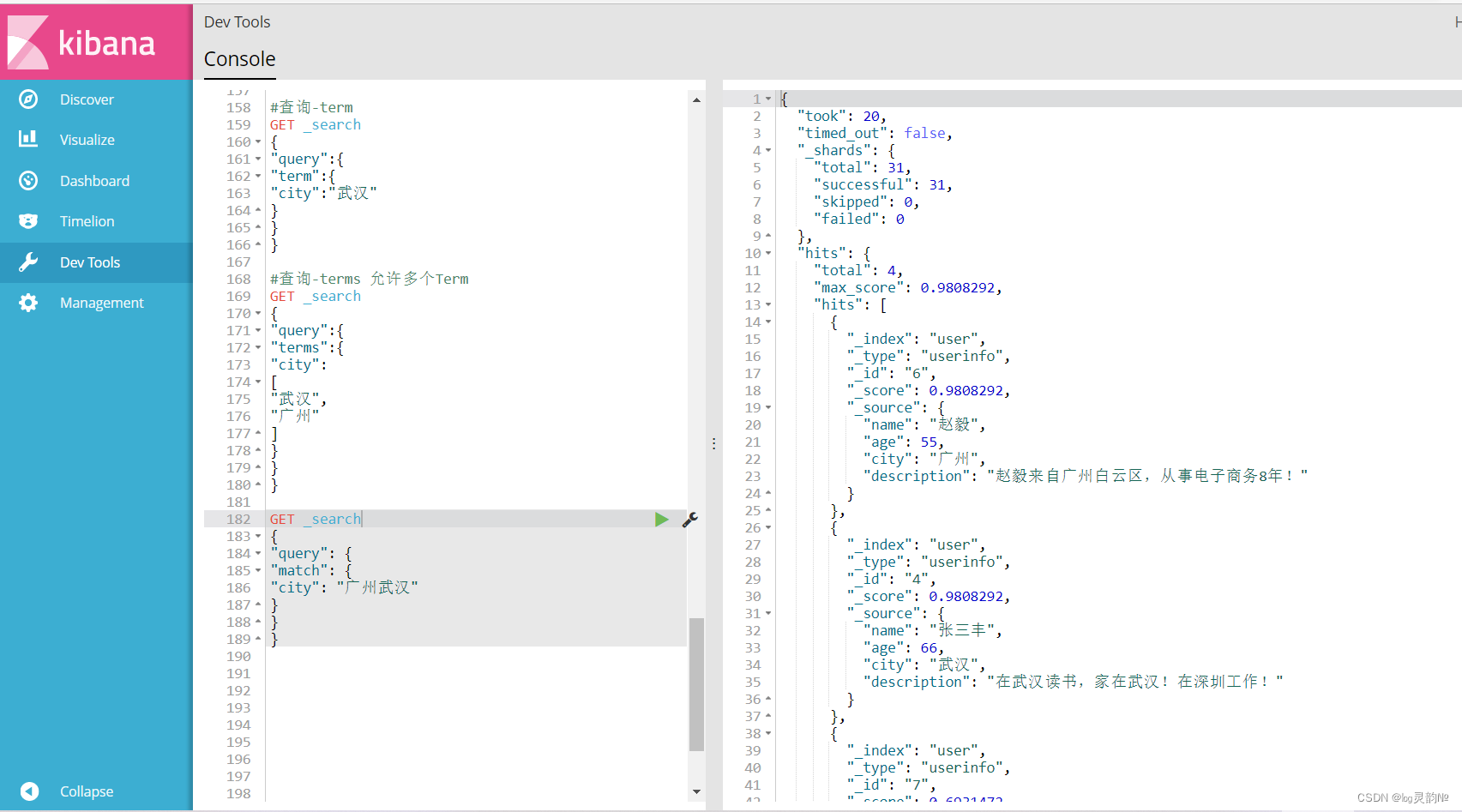Place cursor on line 182 GET _search
Viewport: 1462px width, 812px height.
tap(316, 519)
